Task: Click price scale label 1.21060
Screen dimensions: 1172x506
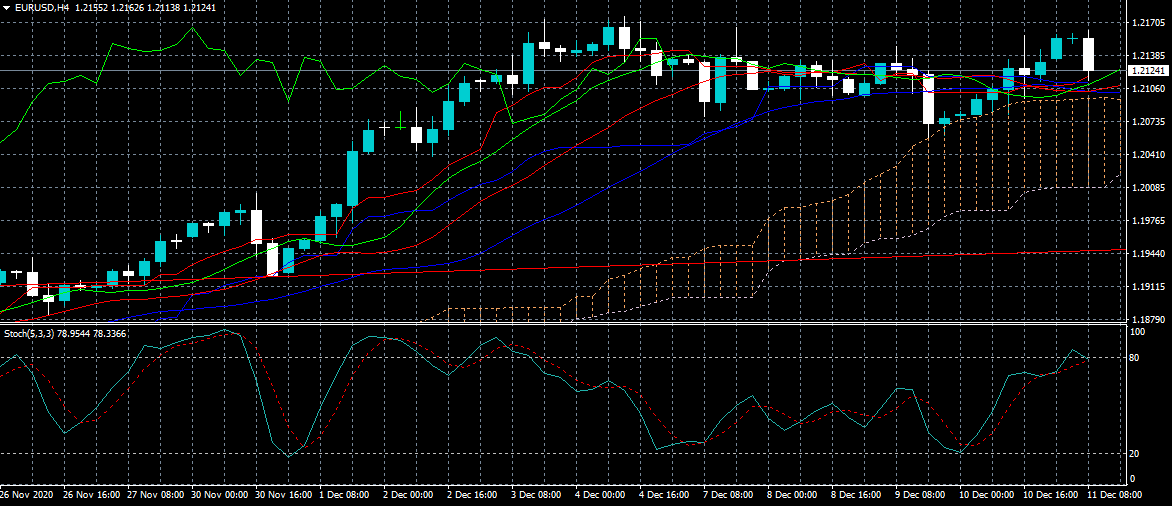Action: (1150, 88)
